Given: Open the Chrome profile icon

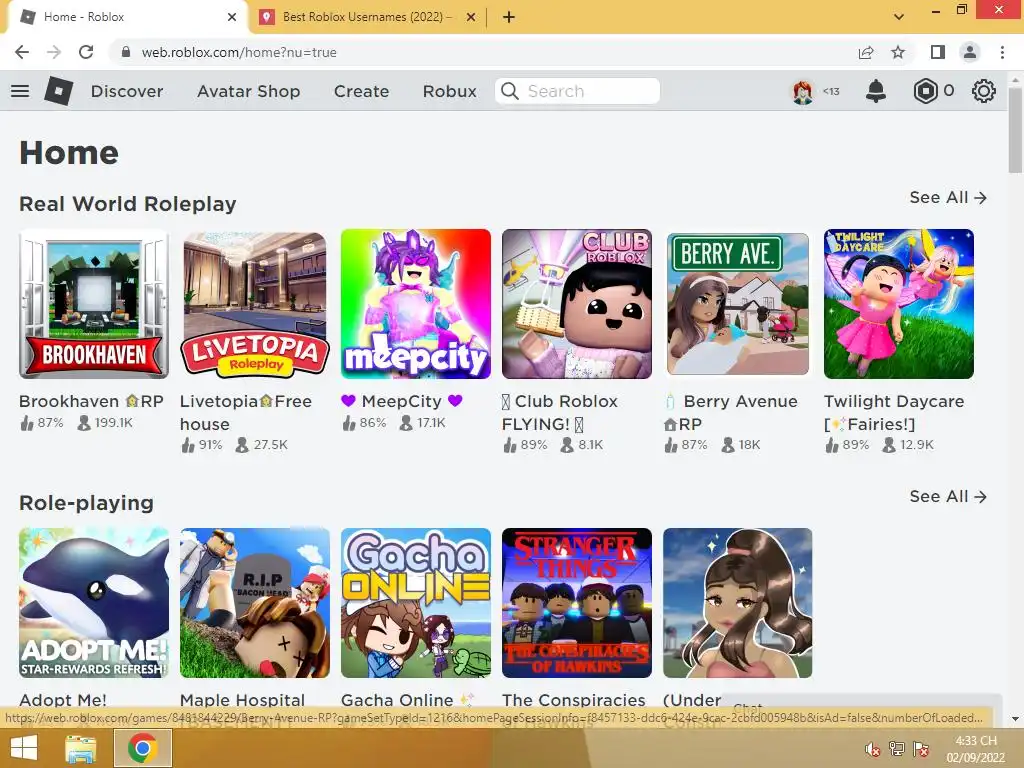Looking at the screenshot, I should tap(970, 52).
